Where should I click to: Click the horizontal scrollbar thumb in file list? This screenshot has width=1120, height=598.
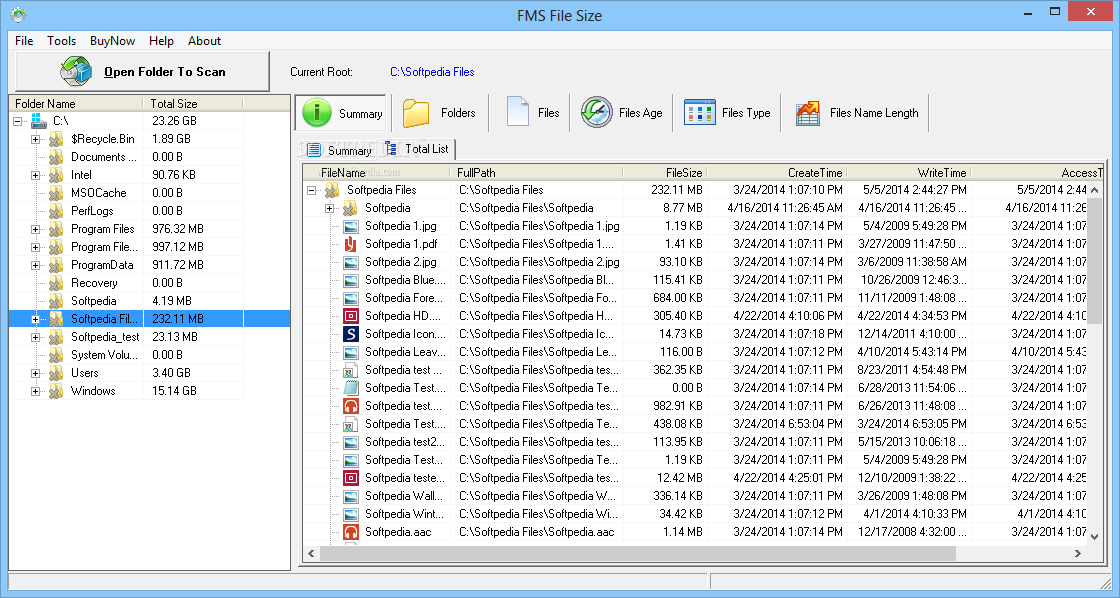click(x=637, y=553)
